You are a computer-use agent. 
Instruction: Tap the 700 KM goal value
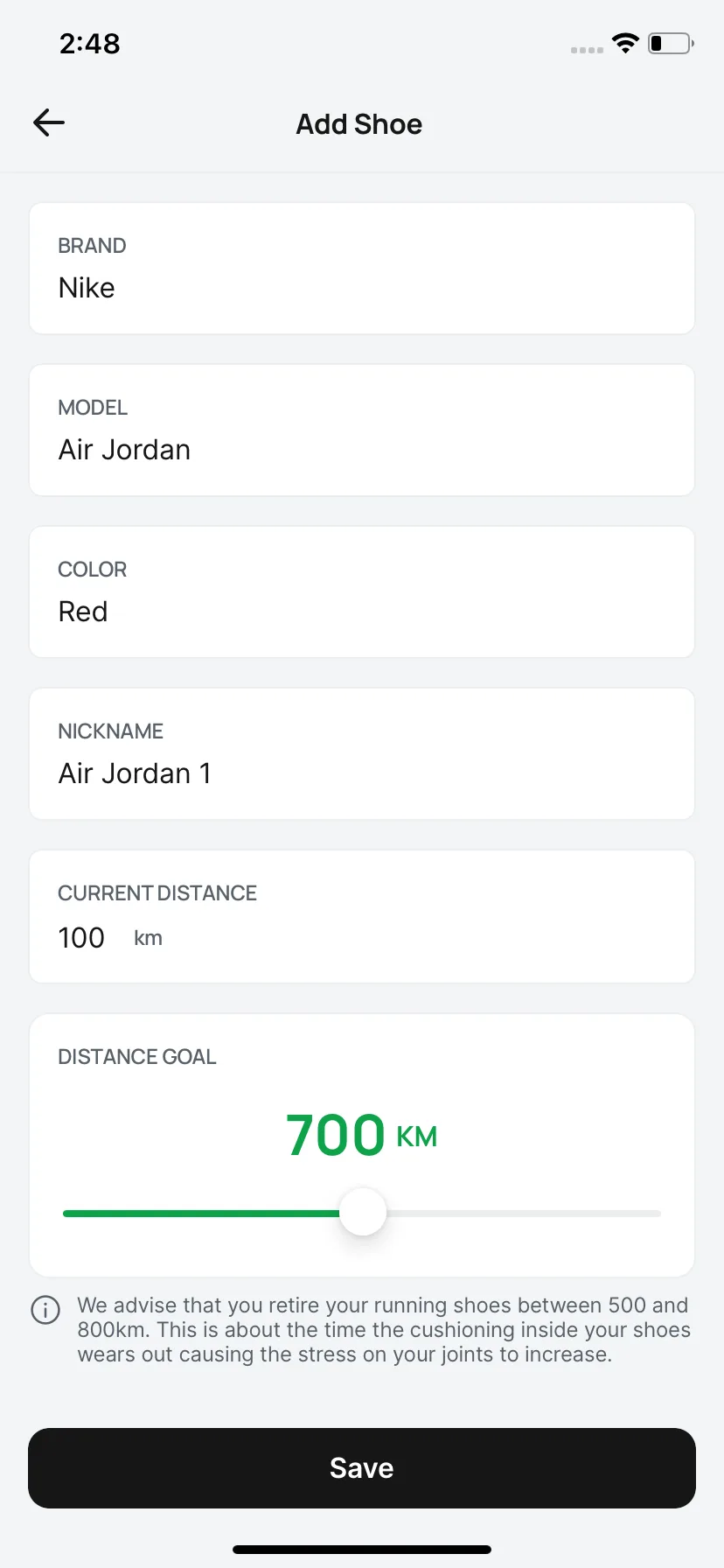pos(361,1136)
